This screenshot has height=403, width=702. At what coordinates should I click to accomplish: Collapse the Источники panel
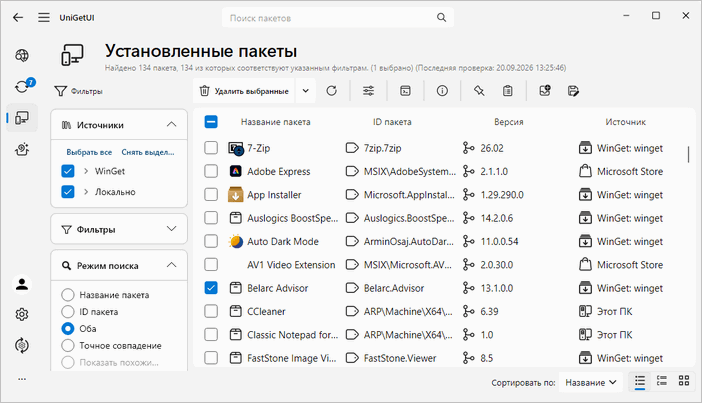[x=171, y=124]
